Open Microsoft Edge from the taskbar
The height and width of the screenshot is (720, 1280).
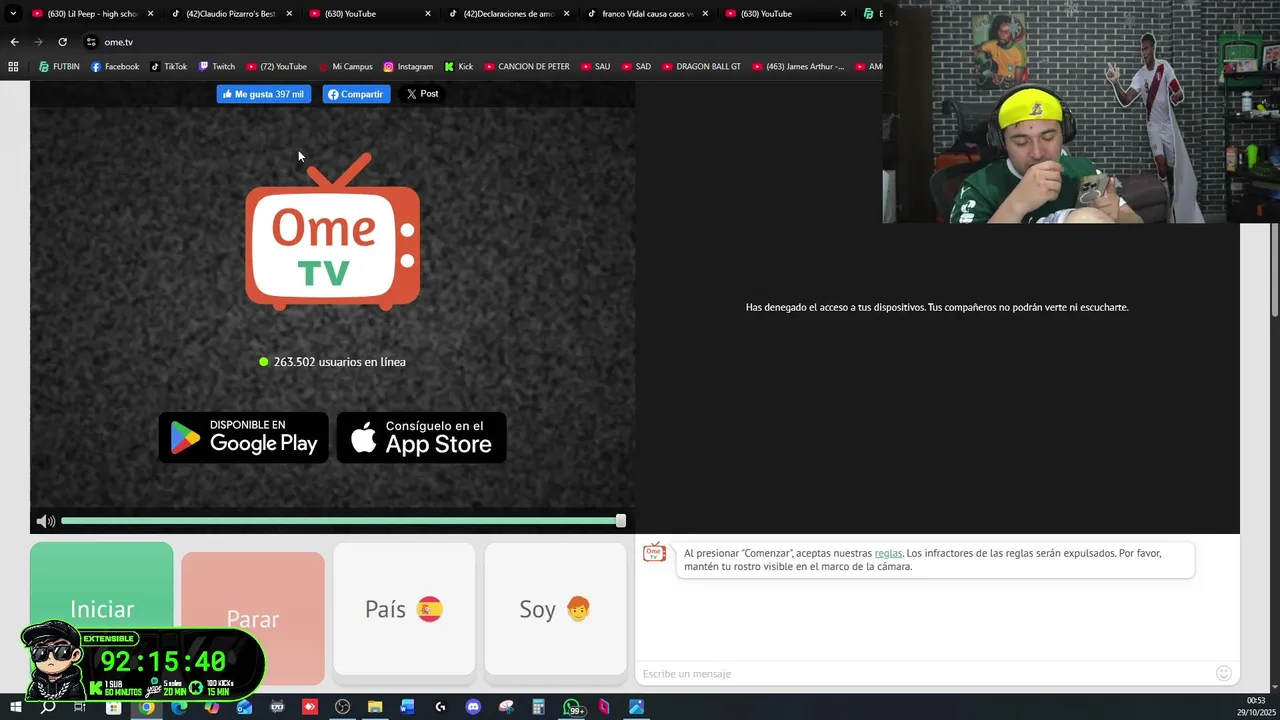179,707
